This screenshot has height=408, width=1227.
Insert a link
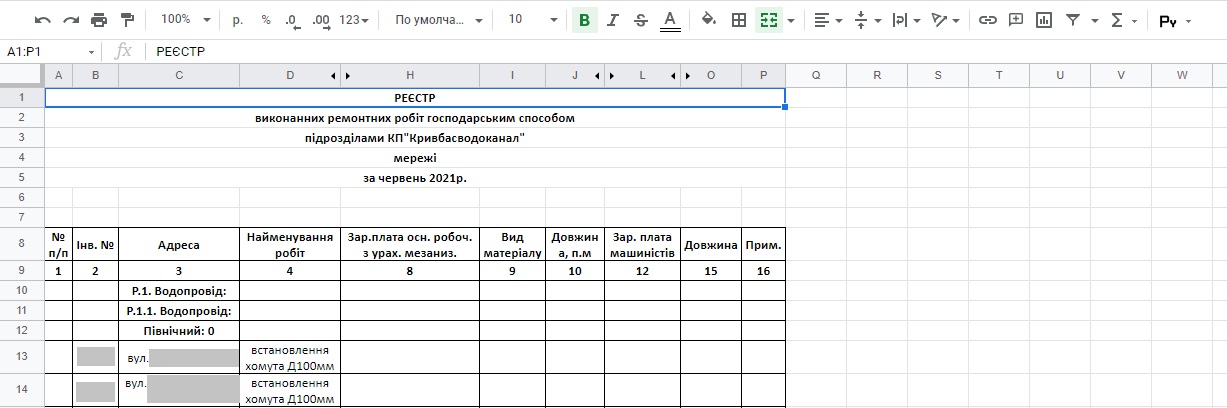[x=987, y=20]
